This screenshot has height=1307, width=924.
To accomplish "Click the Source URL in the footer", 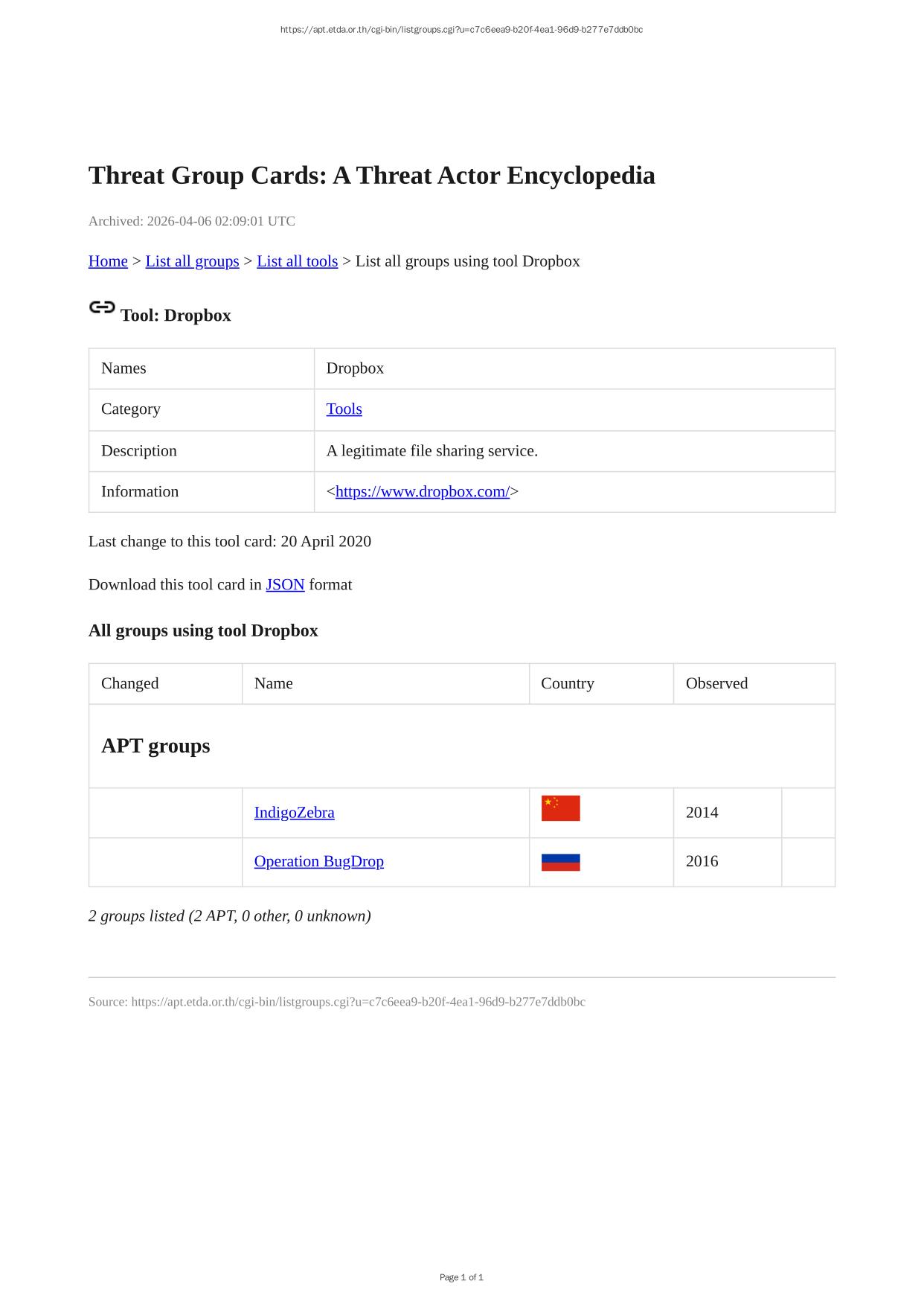I will click(358, 1002).
